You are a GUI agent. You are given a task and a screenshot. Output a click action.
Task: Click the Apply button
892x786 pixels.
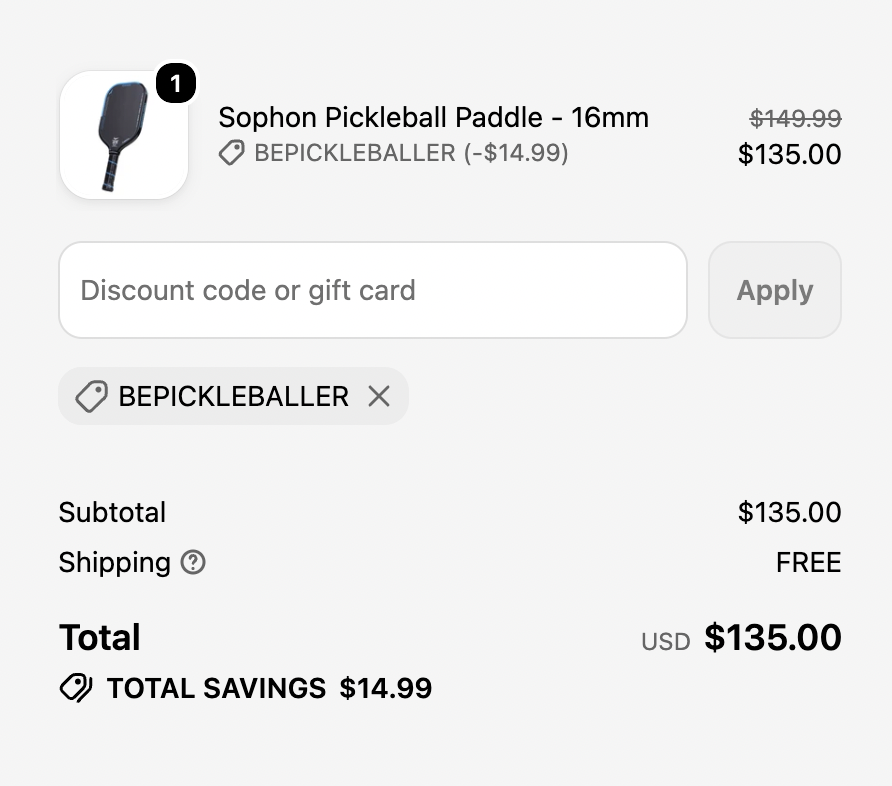coord(775,290)
